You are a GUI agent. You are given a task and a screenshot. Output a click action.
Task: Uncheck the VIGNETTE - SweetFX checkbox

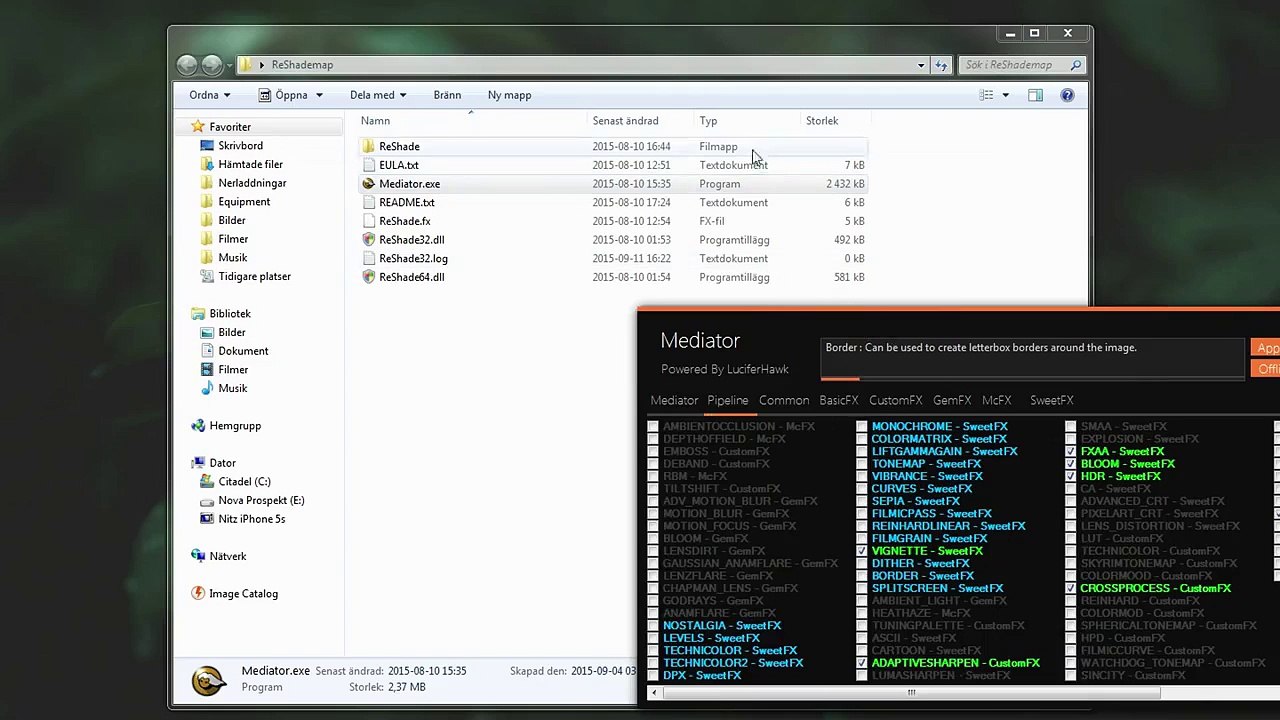pos(862,551)
